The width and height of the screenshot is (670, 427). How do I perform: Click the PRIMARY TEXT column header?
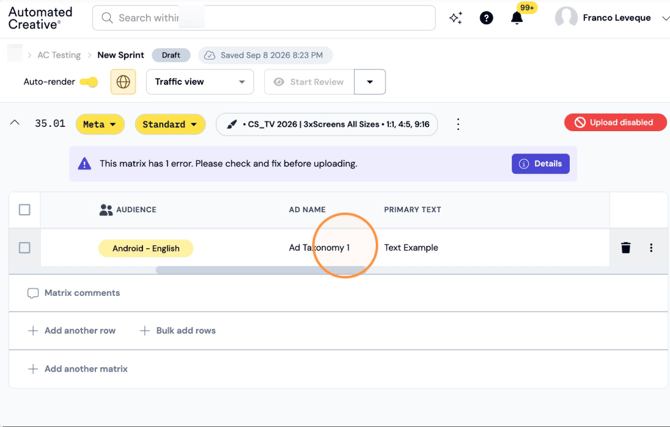tap(412, 210)
